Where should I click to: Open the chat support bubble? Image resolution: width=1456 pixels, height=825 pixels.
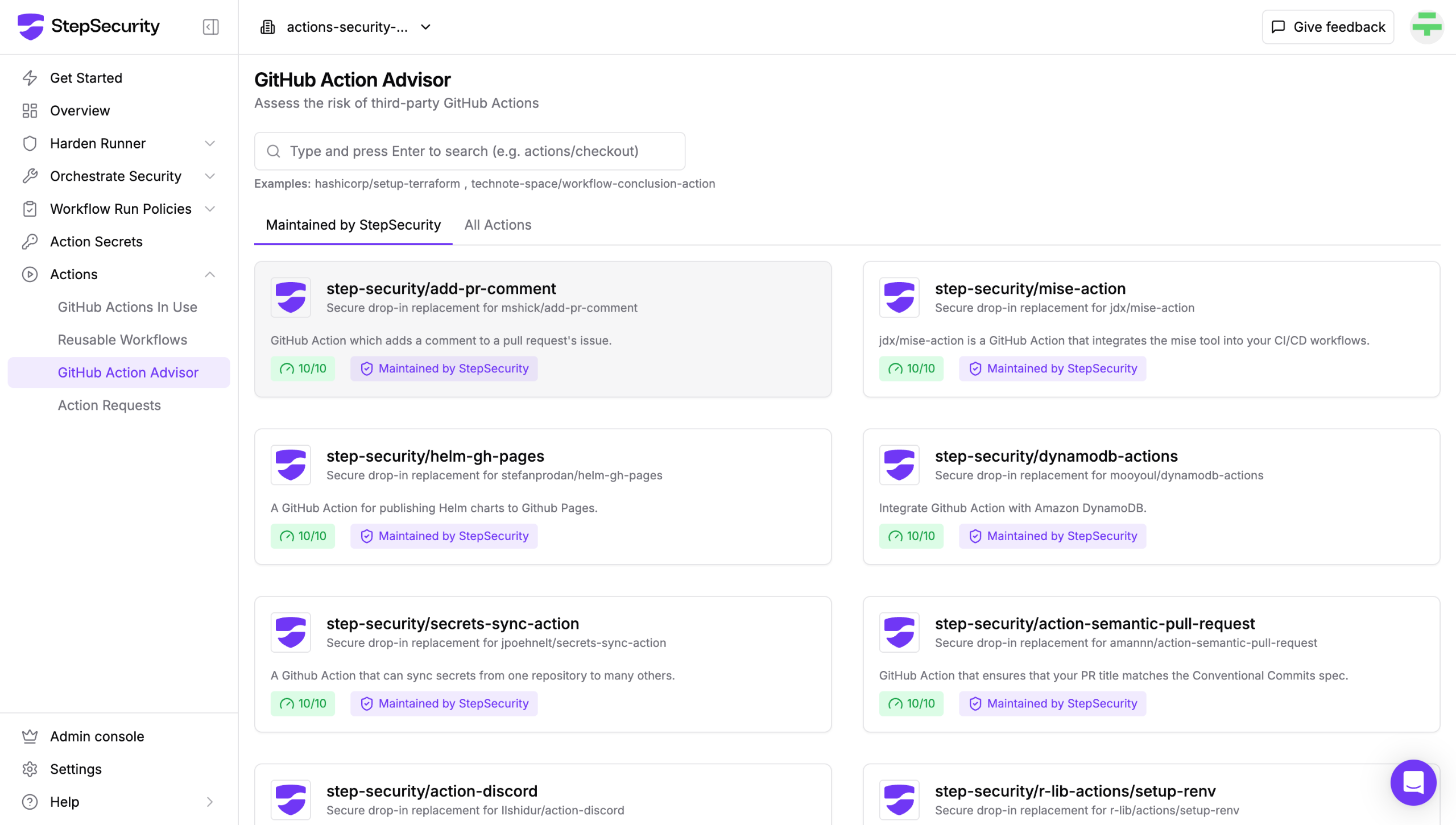(x=1413, y=782)
